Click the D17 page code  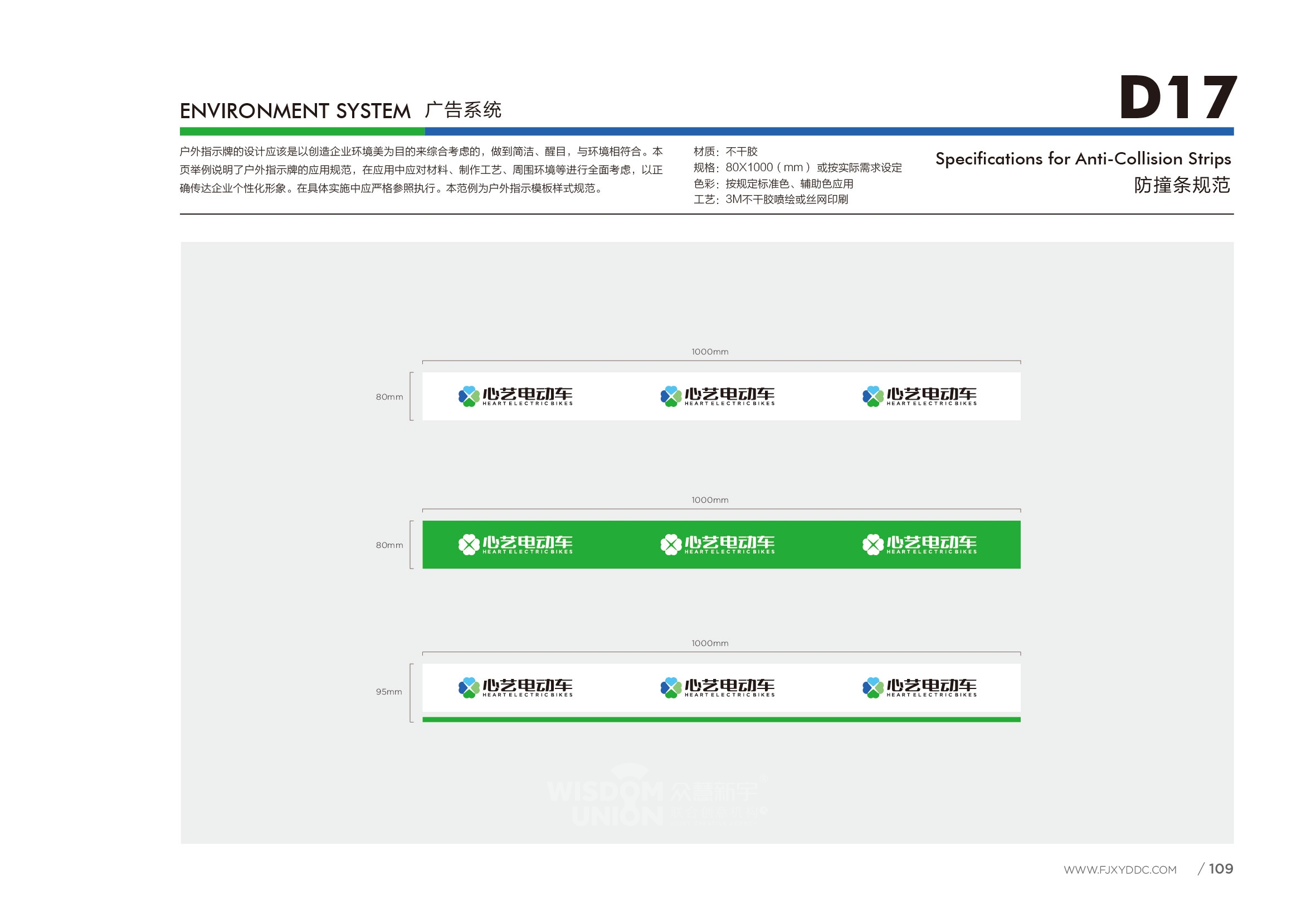[x=1177, y=98]
